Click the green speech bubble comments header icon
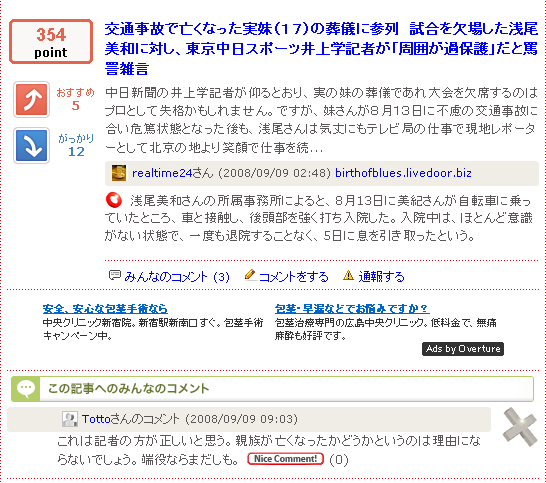Image resolution: width=546 pixels, height=483 pixels. pos(25,389)
